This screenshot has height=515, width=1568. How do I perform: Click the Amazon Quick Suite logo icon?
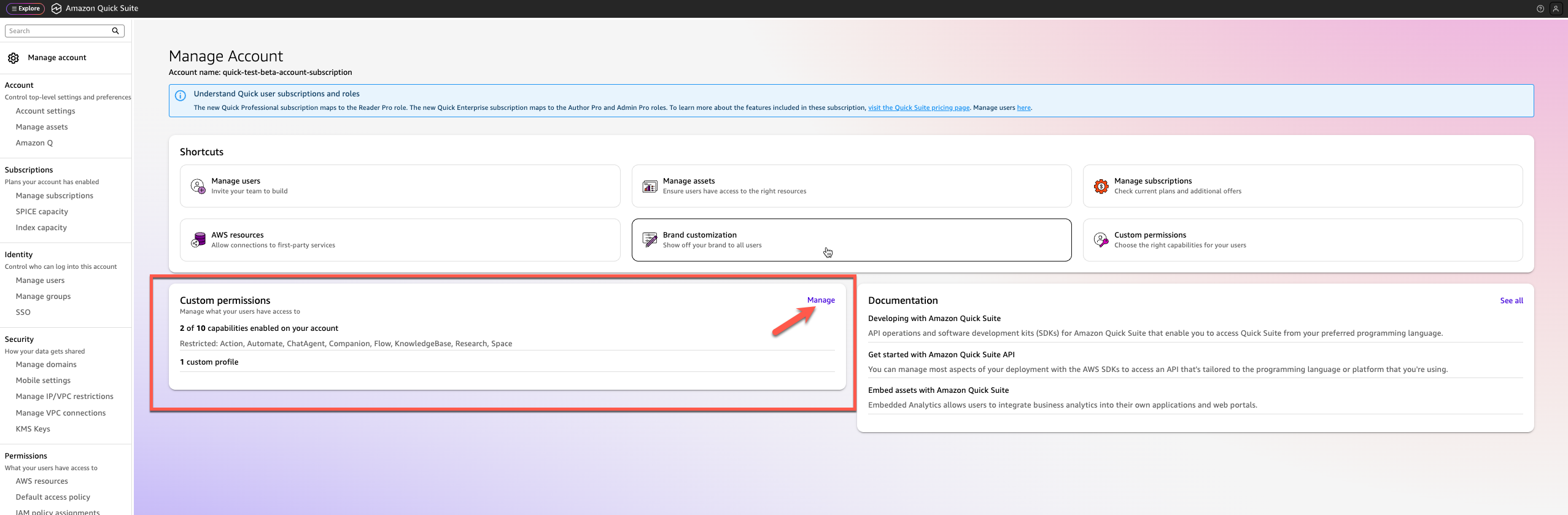[x=56, y=9]
